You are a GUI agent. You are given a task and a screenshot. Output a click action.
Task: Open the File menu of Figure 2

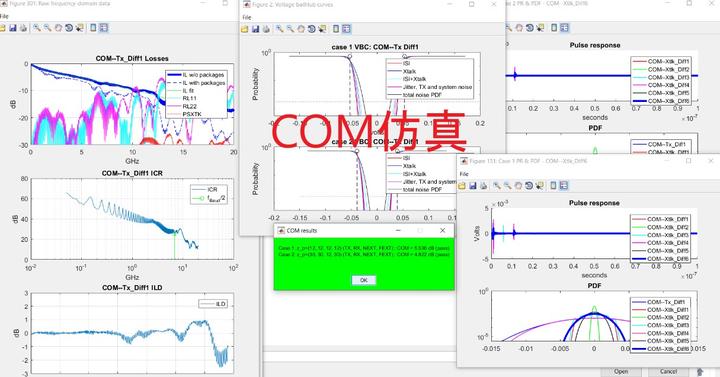[x=247, y=17]
